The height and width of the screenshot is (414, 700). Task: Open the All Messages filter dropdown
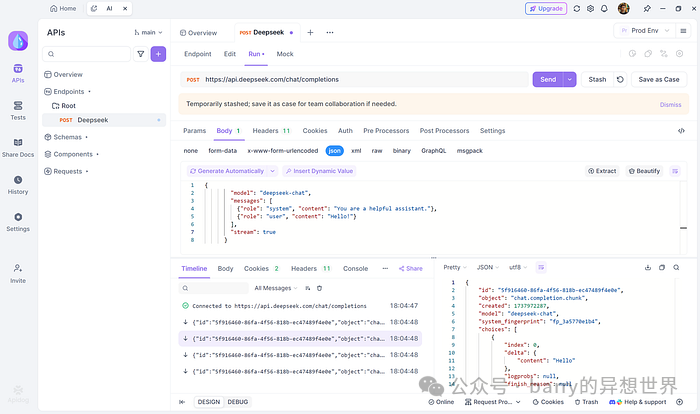point(275,289)
